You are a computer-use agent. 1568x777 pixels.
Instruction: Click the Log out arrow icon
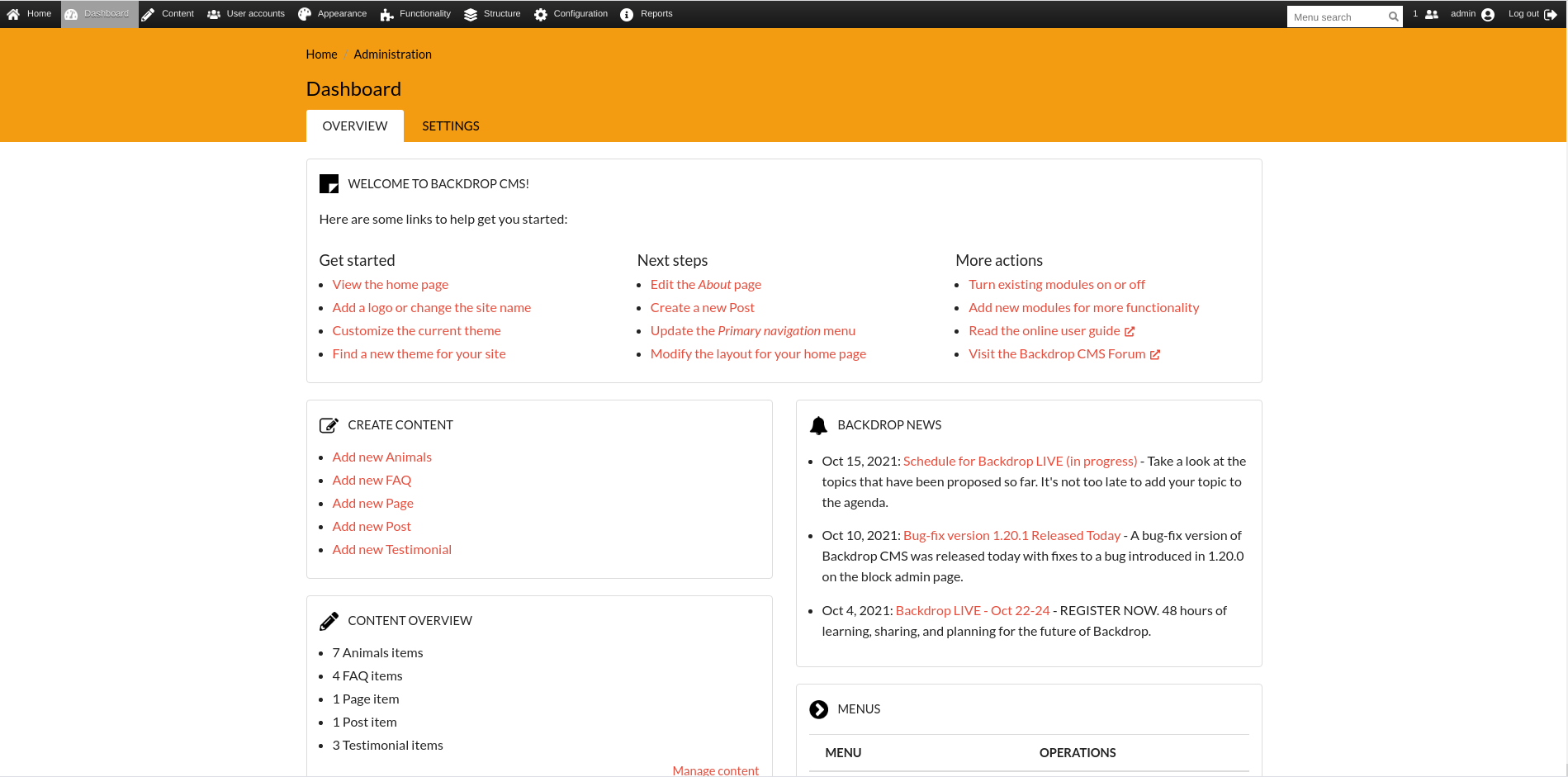pos(1551,14)
